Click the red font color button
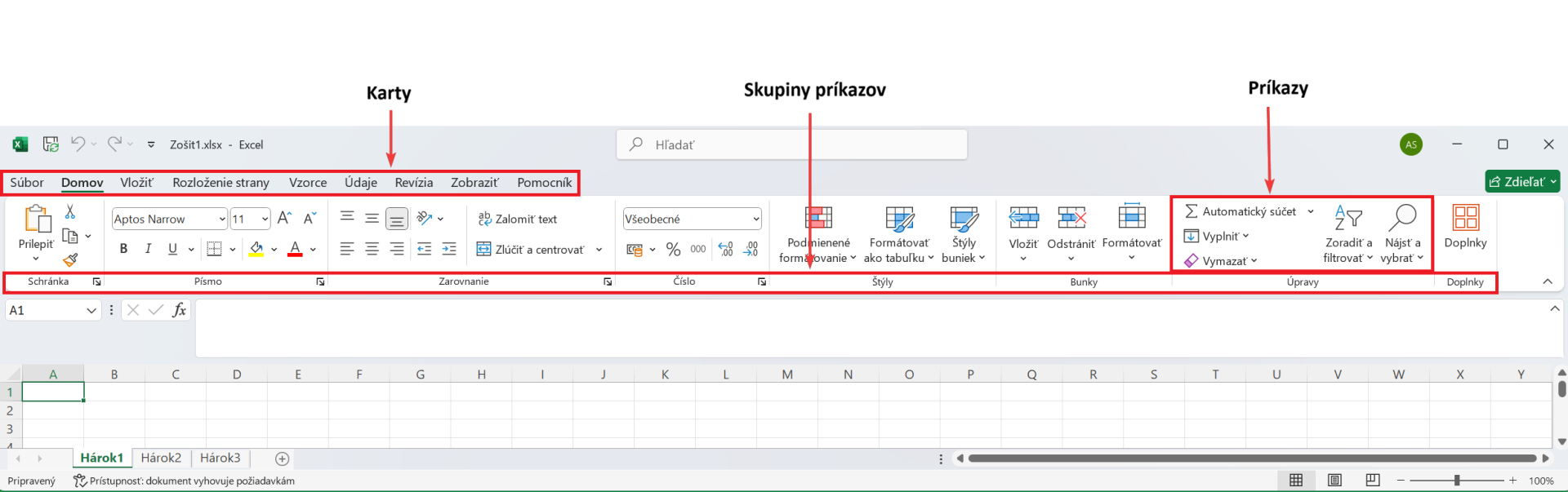The width and height of the screenshot is (1568, 492). point(295,249)
